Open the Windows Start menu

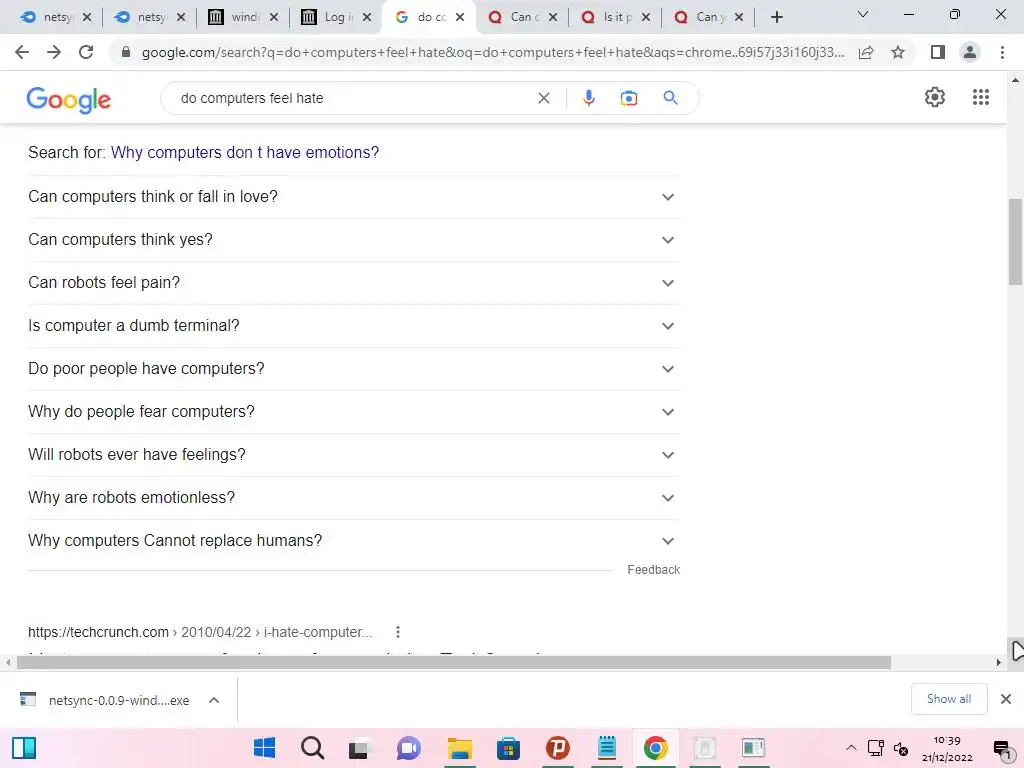[264, 748]
